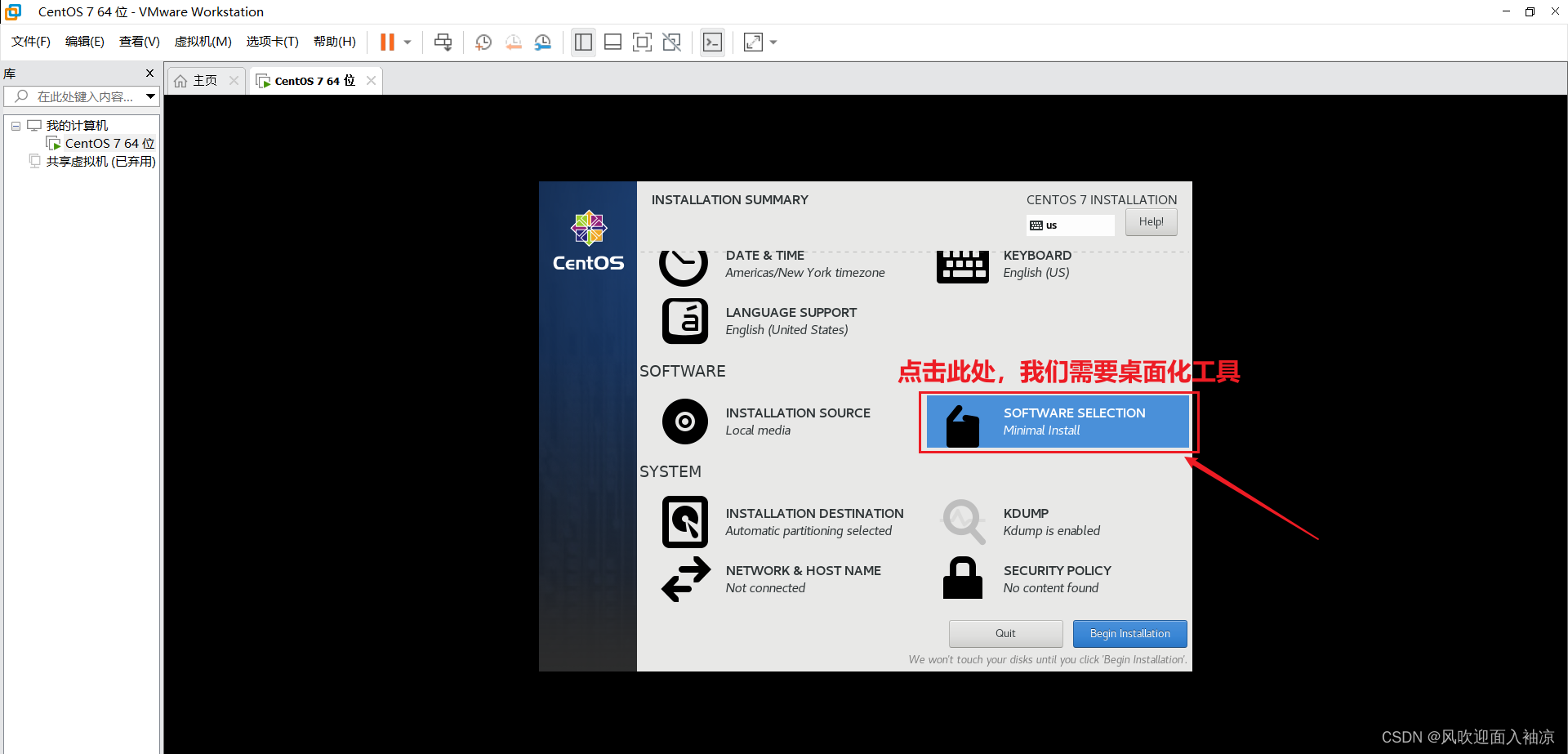1568x754 pixels.
Task: Open Date & Time clock icon
Action: (684, 268)
